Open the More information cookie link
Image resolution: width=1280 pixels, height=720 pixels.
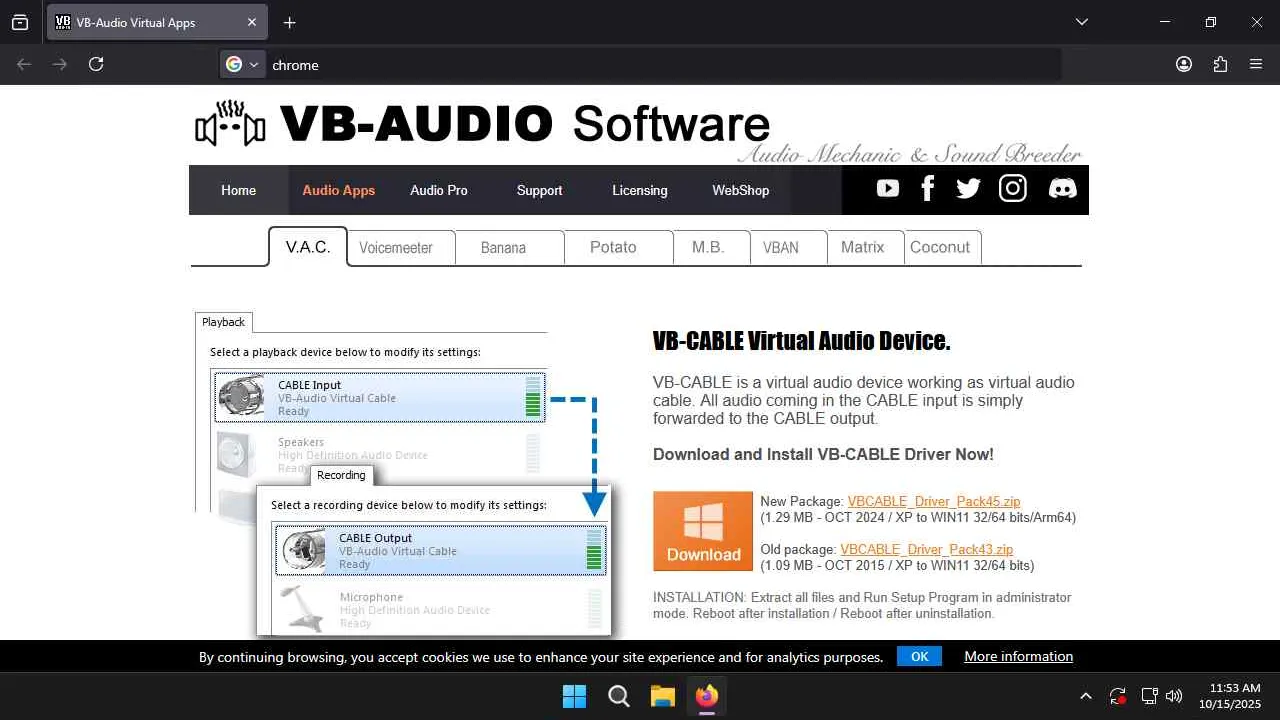coord(1018,657)
